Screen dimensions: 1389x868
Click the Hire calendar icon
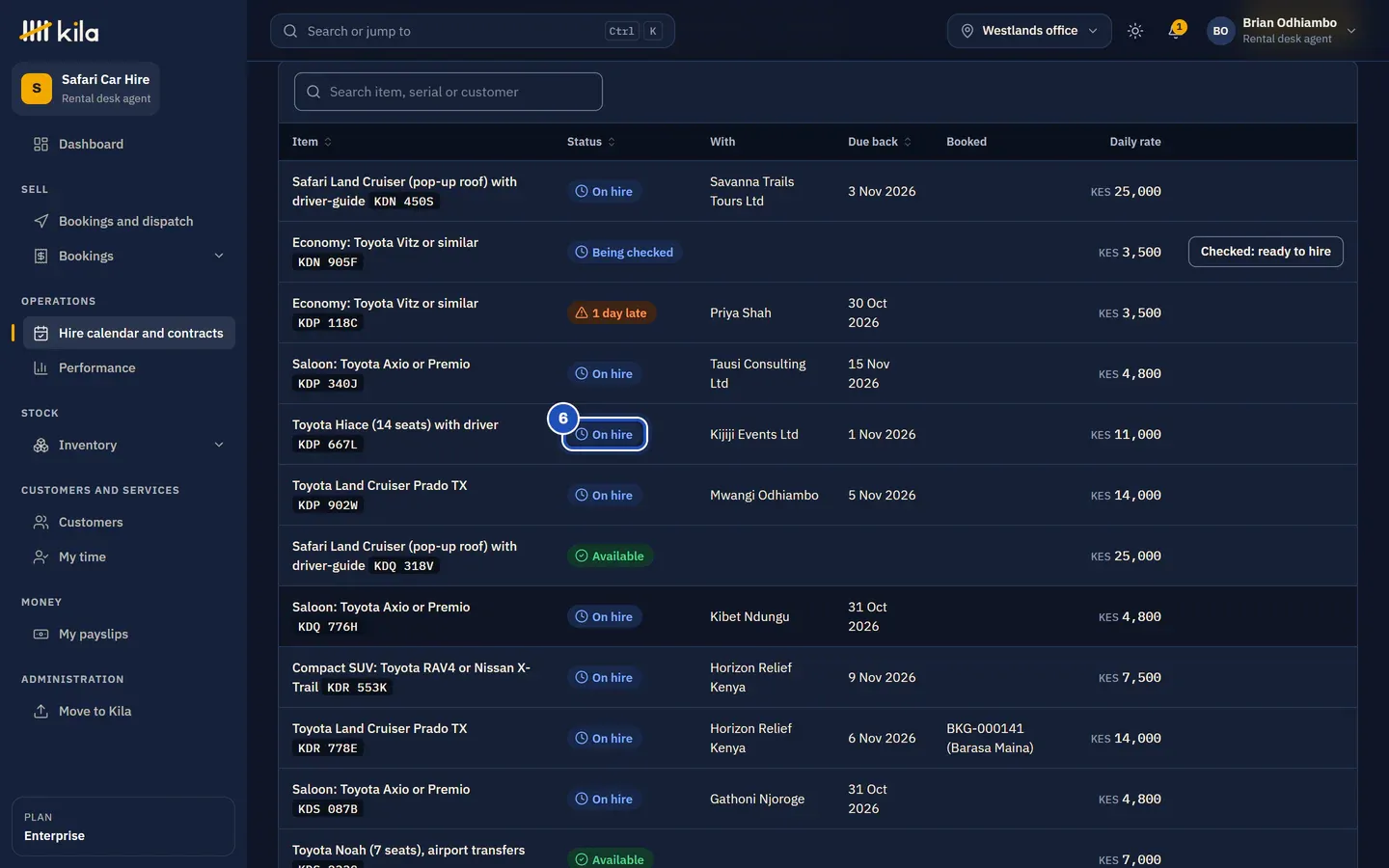[x=41, y=333]
